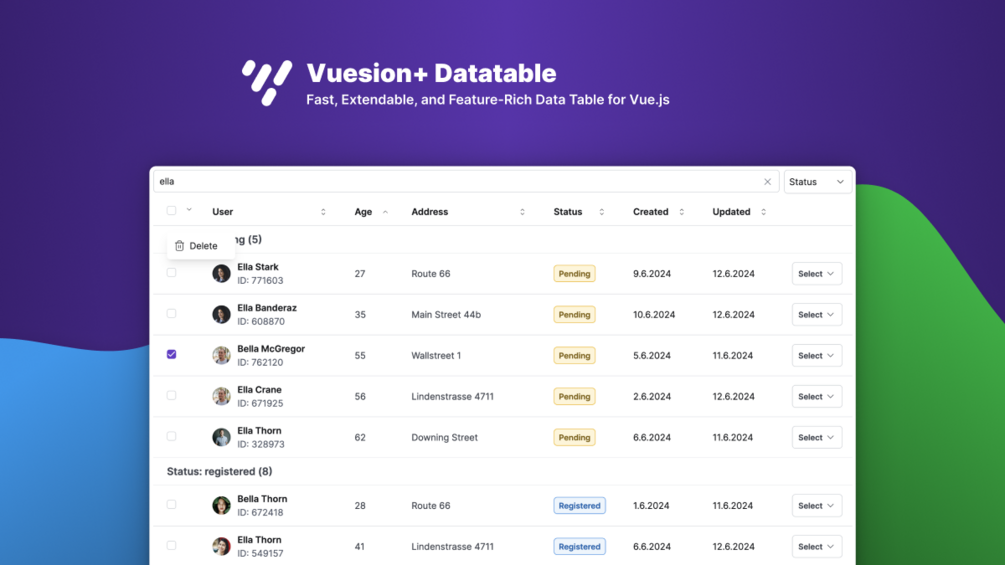Uncheck the Bella McGregor row checkbox
1005x565 pixels.
pos(171,354)
